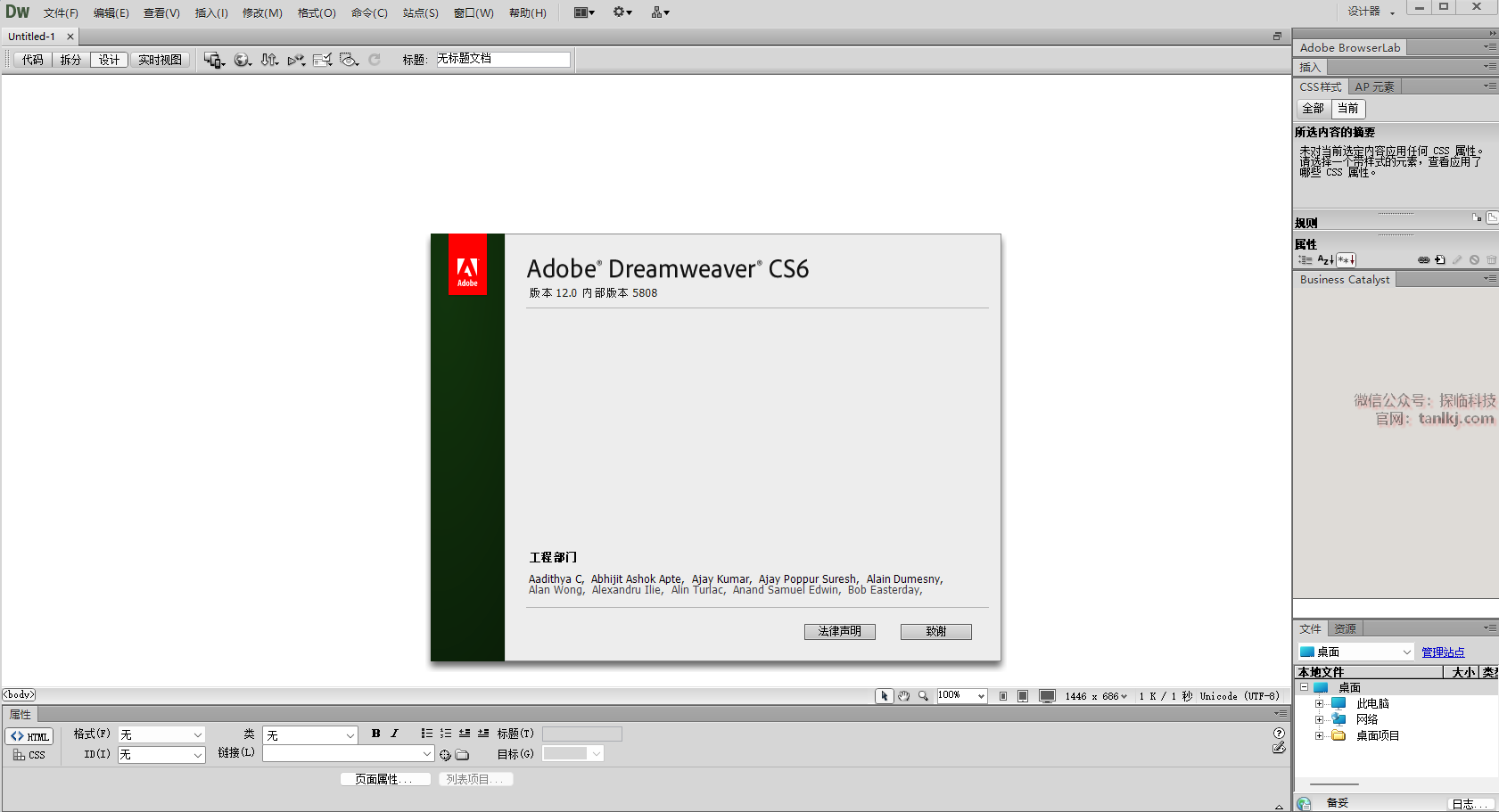Image resolution: width=1499 pixels, height=812 pixels.
Task: Click the 管理站点 link
Action: 1442,652
